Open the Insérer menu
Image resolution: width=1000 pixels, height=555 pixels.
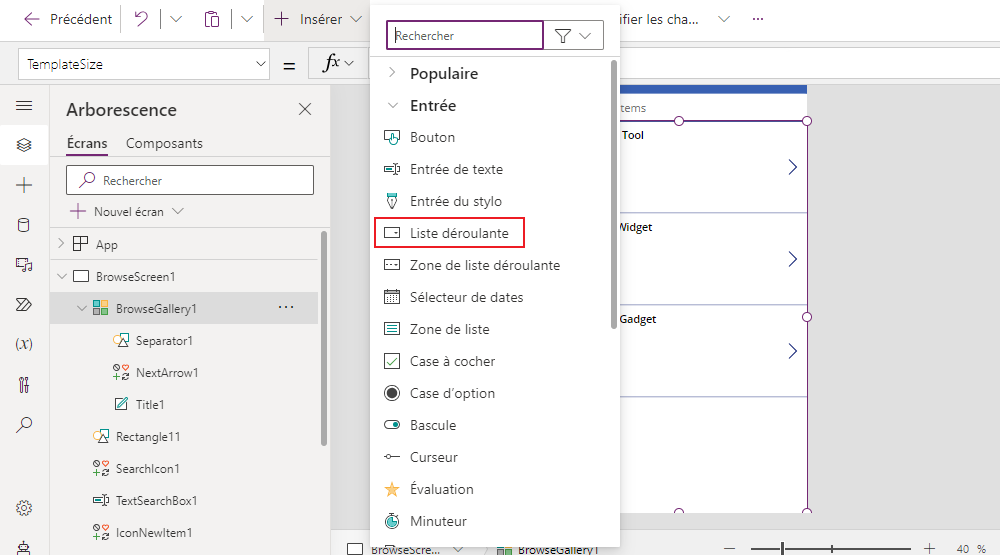[318, 19]
